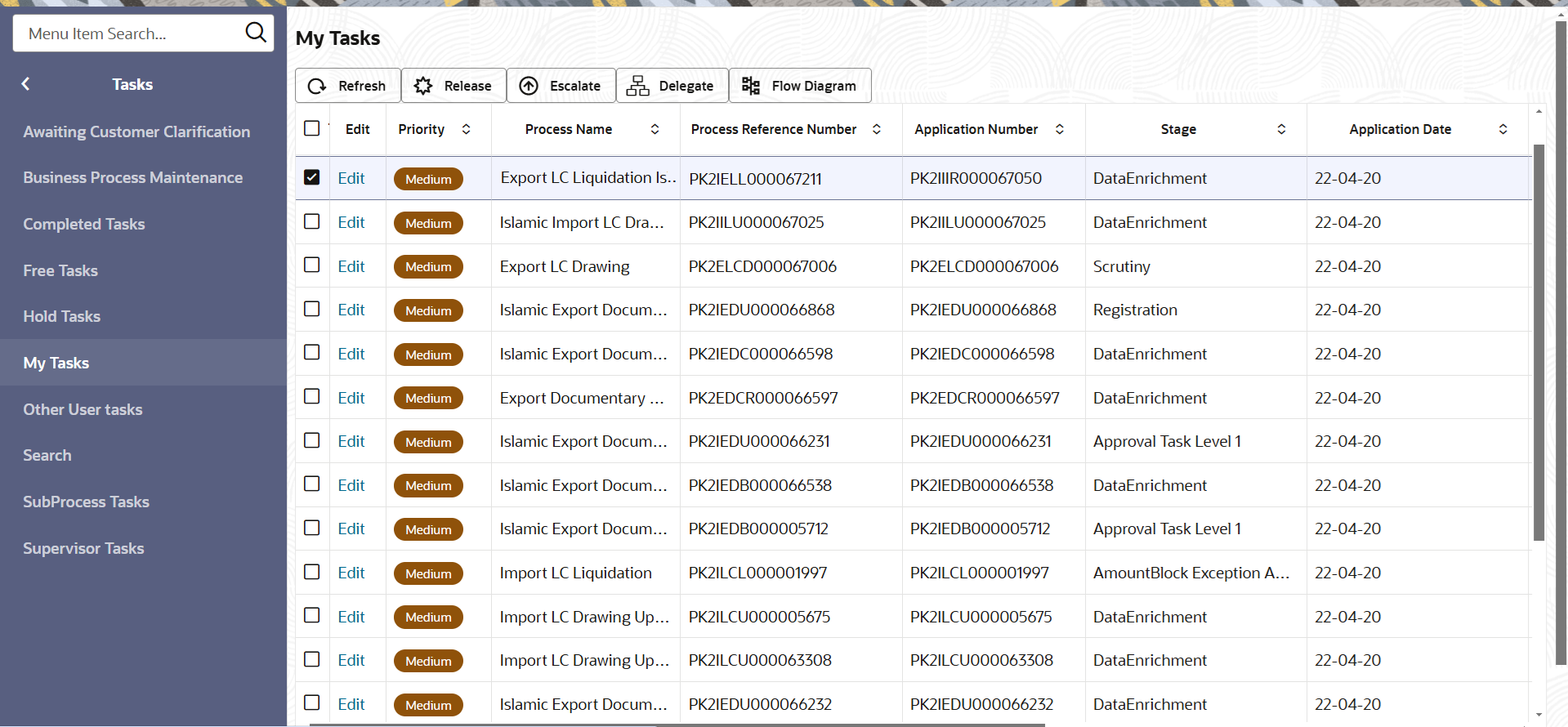Sort by Process Reference Number arrows
The width and height of the screenshot is (1568, 727).
tap(877, 129)
